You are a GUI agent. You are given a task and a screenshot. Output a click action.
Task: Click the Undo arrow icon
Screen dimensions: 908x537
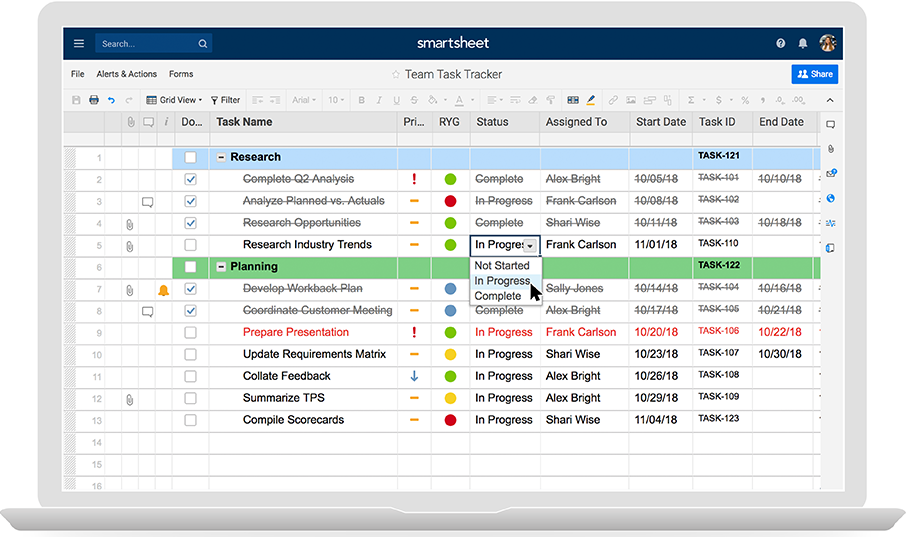click(x=111, y=100)
